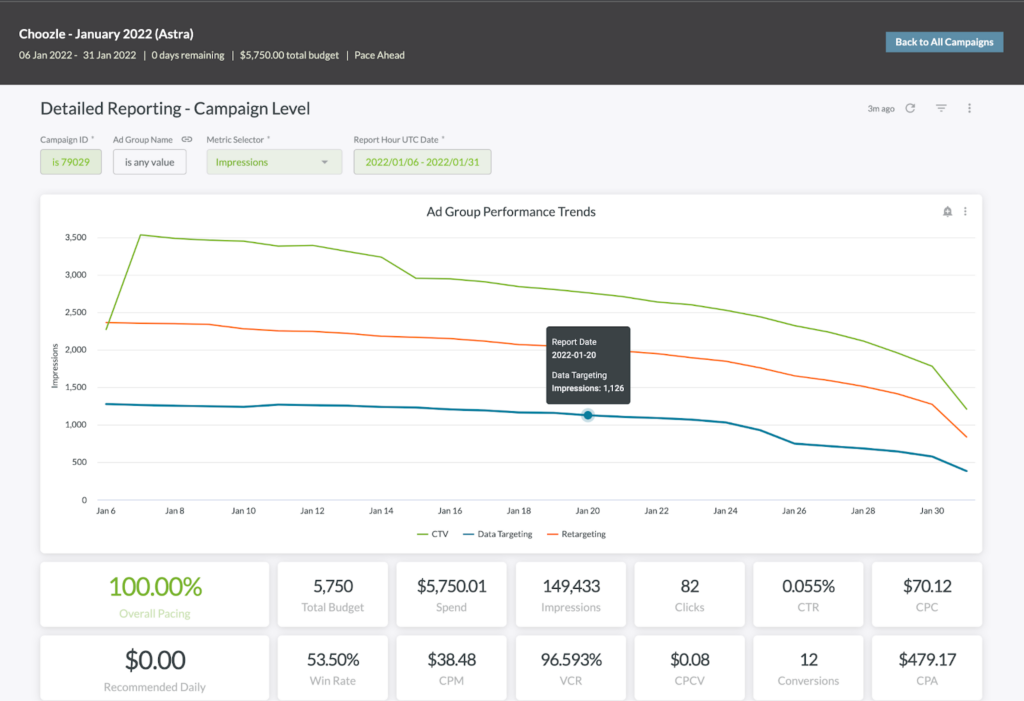Click the 53.50% Win Rate value
The width and height of the screenshot is (1024, 701).
[332, 660]
